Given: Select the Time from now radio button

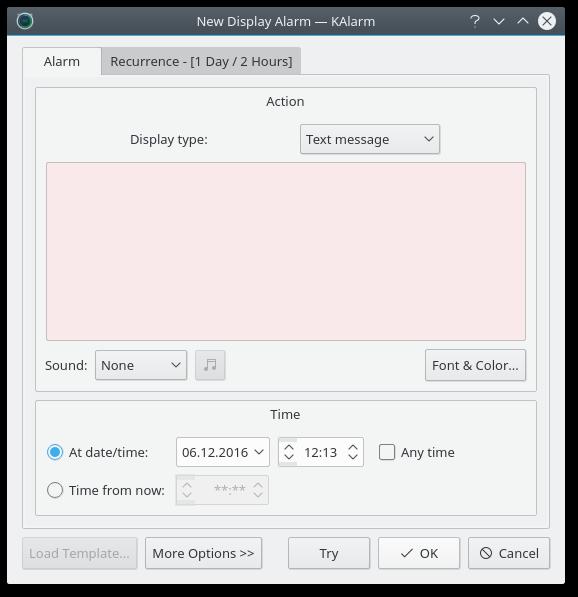Looking at the screenshot, I should tap(55, 490).
